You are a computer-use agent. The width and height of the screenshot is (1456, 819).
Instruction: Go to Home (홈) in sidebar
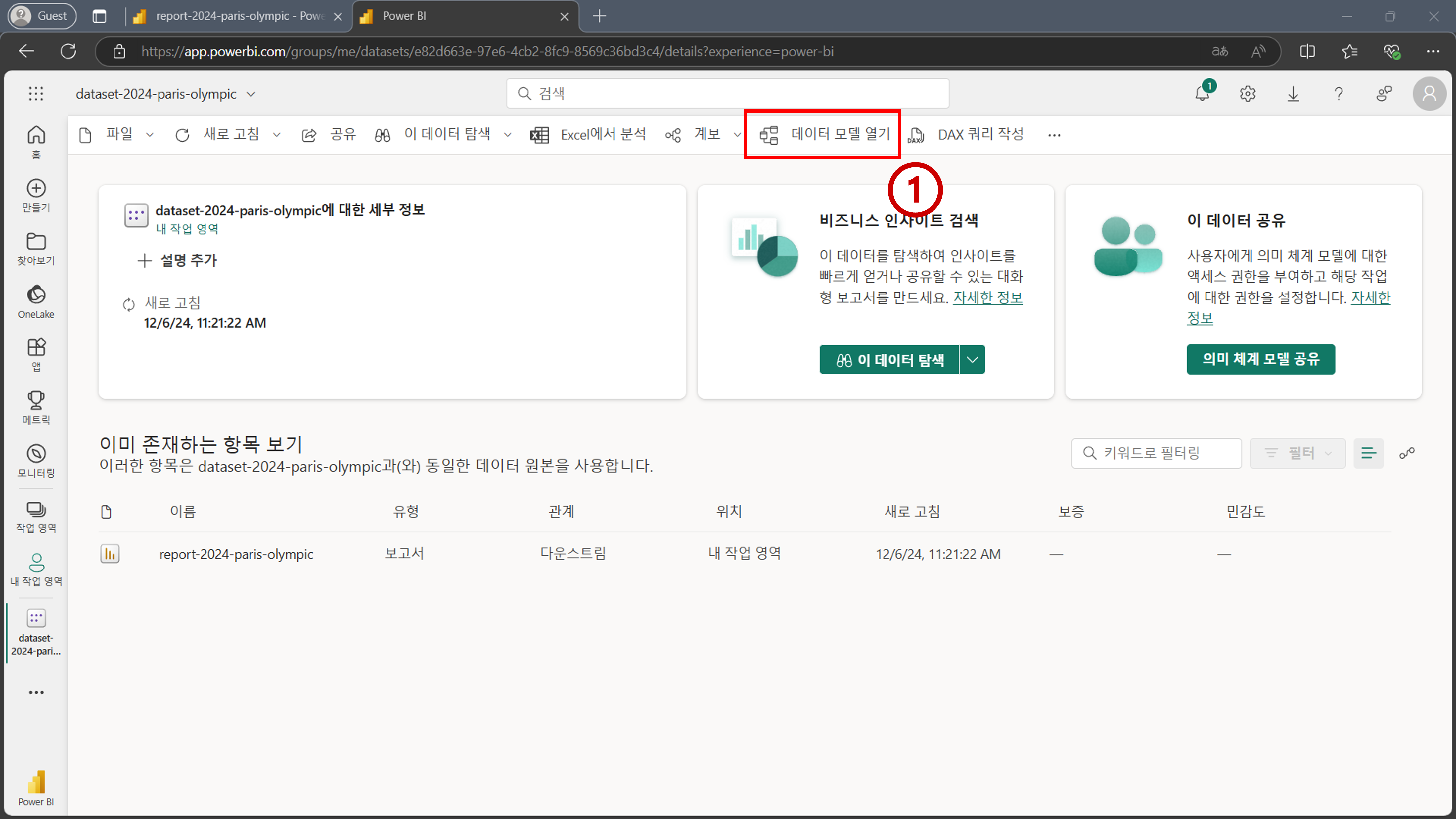(36, 142)
